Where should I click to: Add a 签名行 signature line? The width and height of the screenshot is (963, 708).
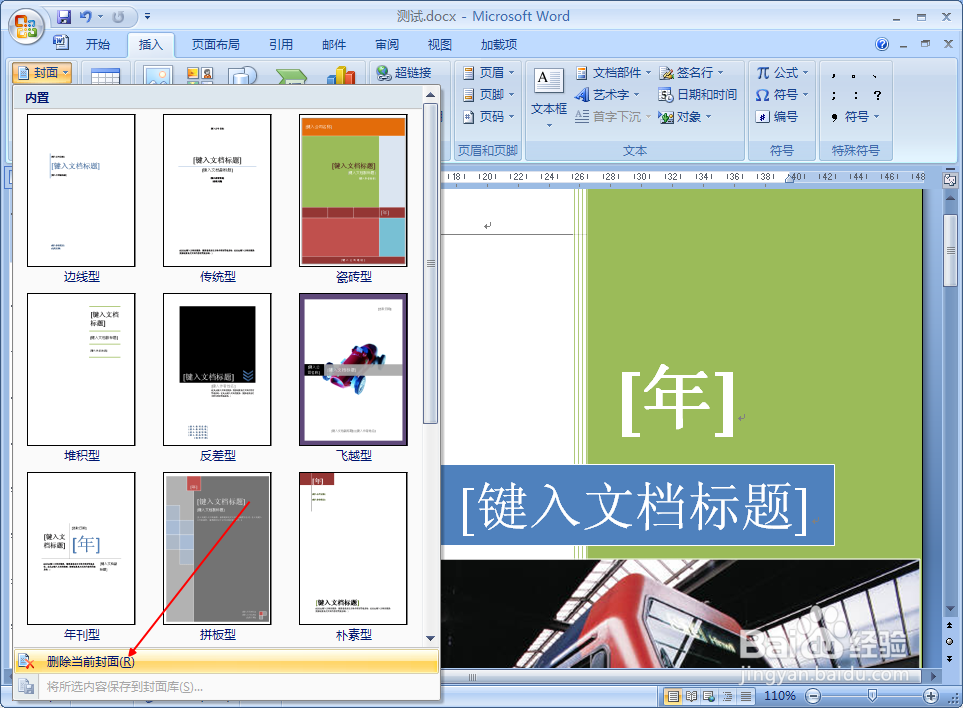point(692,72)
